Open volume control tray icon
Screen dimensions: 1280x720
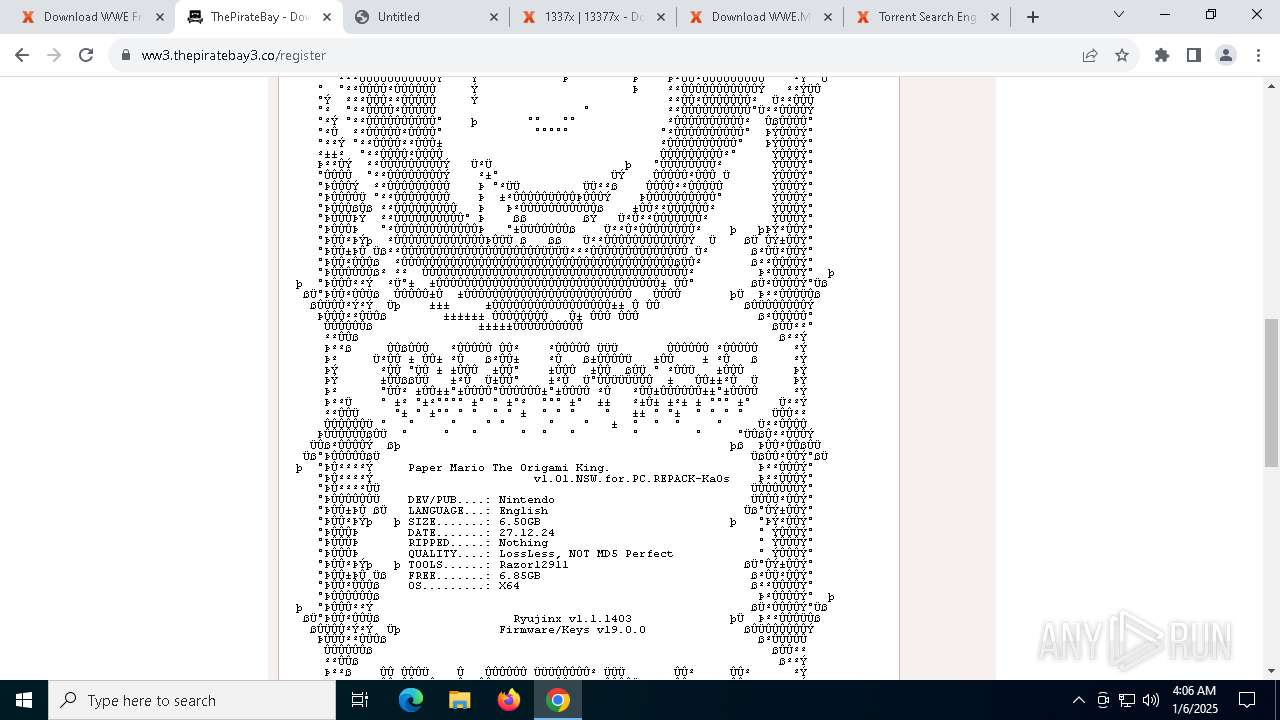1151,700
